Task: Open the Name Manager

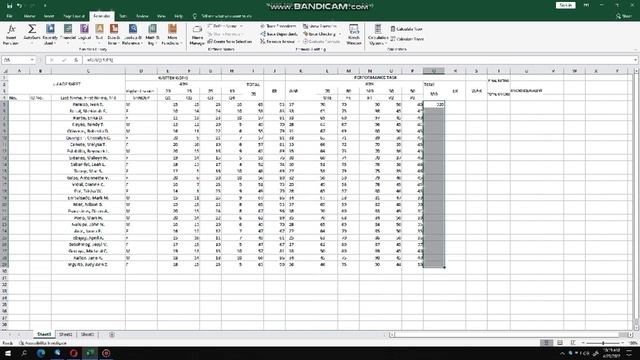Action: (x=197, y=34)
